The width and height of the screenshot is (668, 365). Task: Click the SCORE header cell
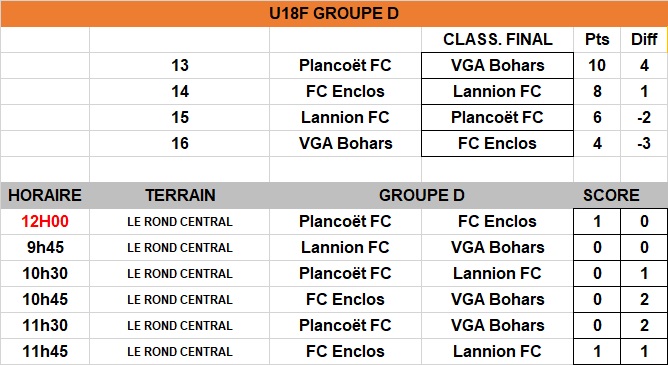[611, 195]
